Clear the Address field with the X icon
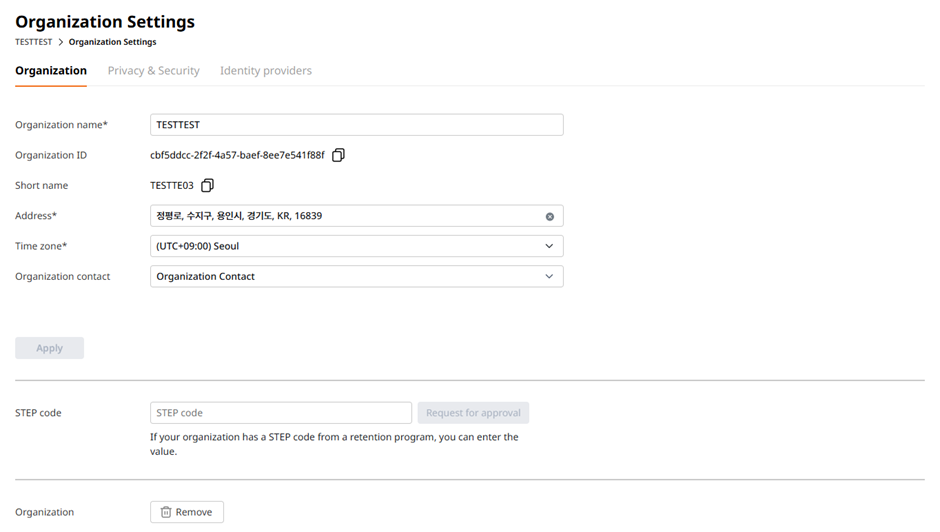Viewport: 940px width, 532px height. (x=550, y=217)
